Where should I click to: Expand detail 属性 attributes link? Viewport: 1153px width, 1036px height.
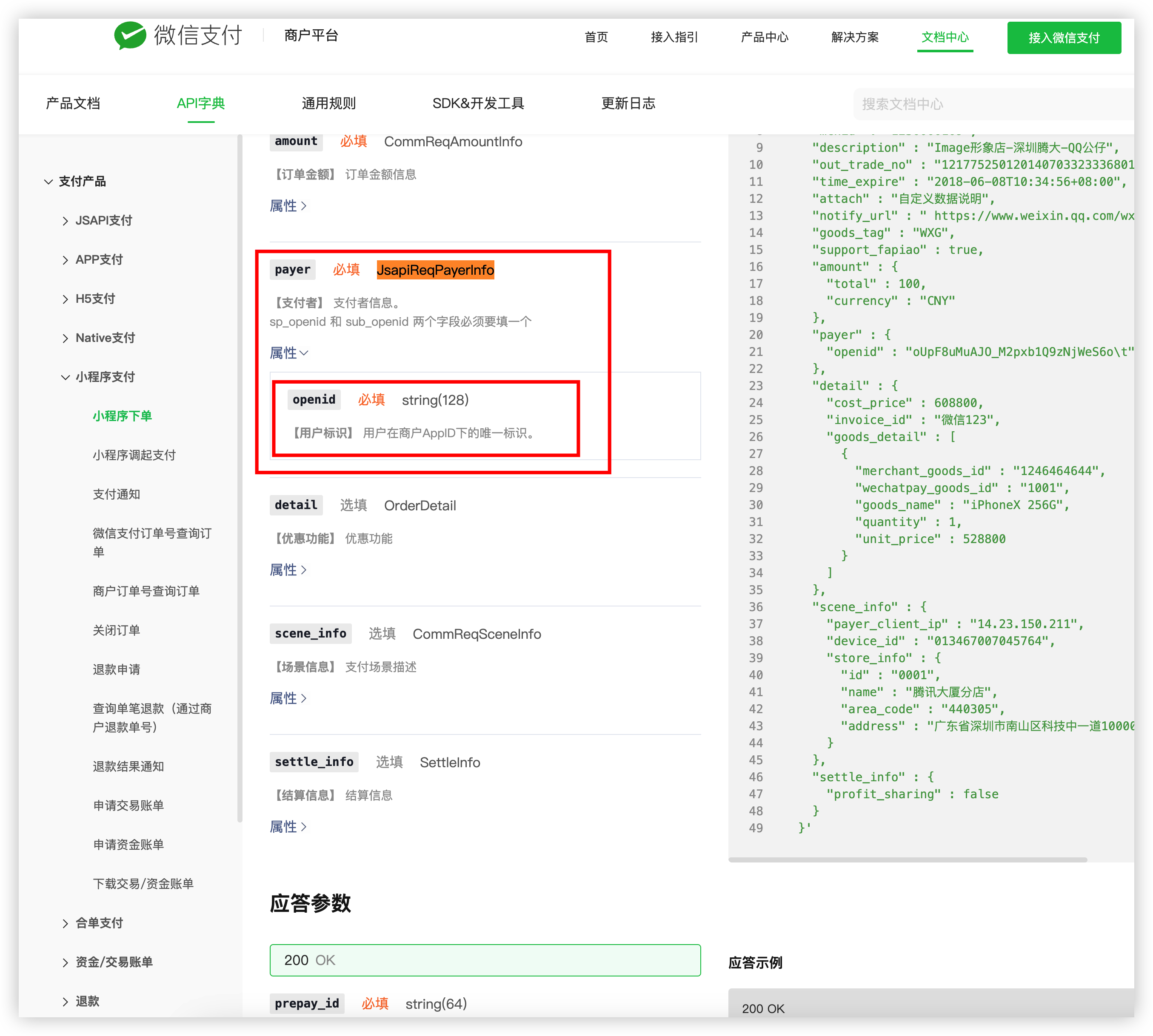pyautogui.click(x=288, y=570)
